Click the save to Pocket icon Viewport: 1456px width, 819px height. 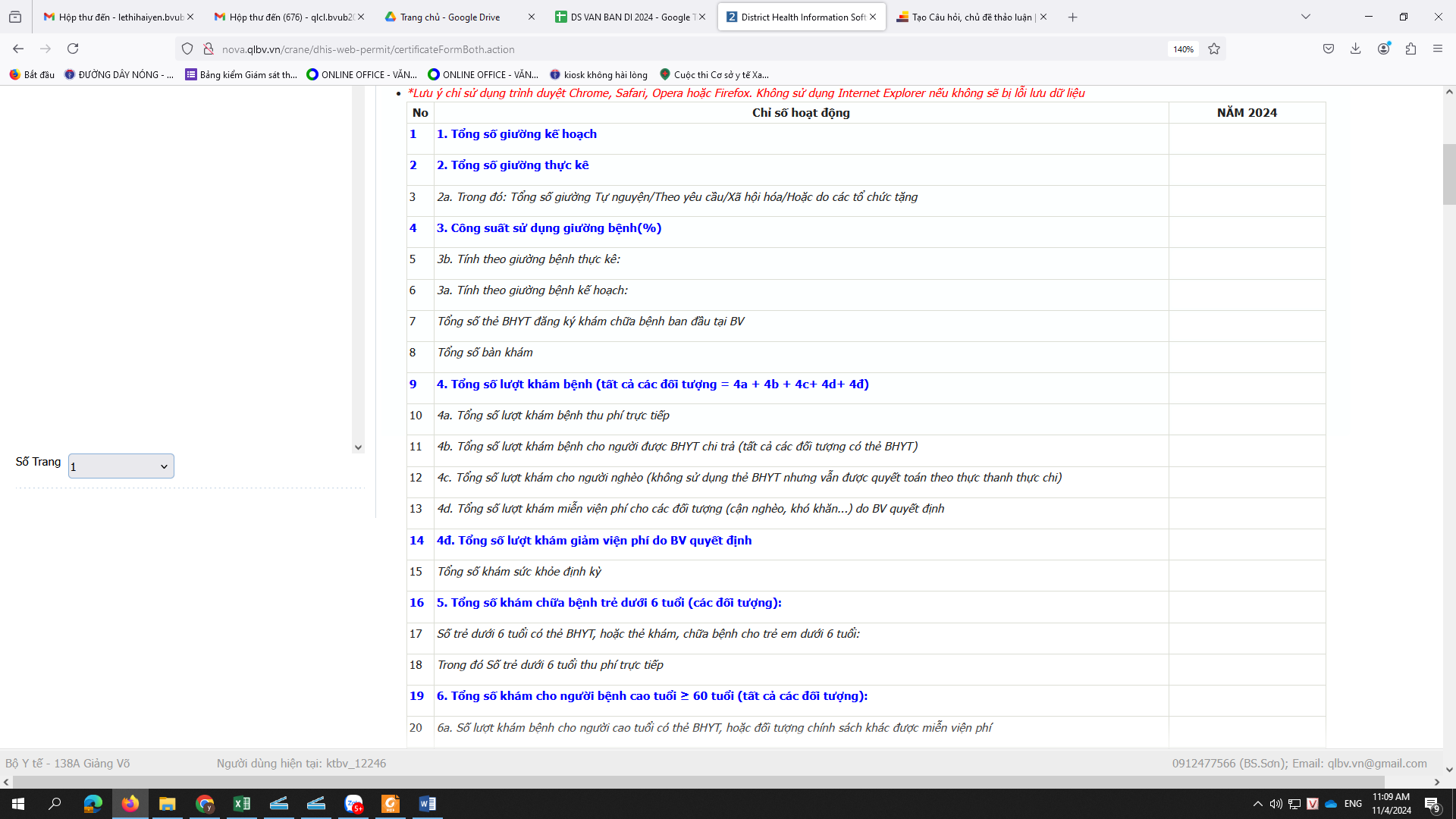1328,49
